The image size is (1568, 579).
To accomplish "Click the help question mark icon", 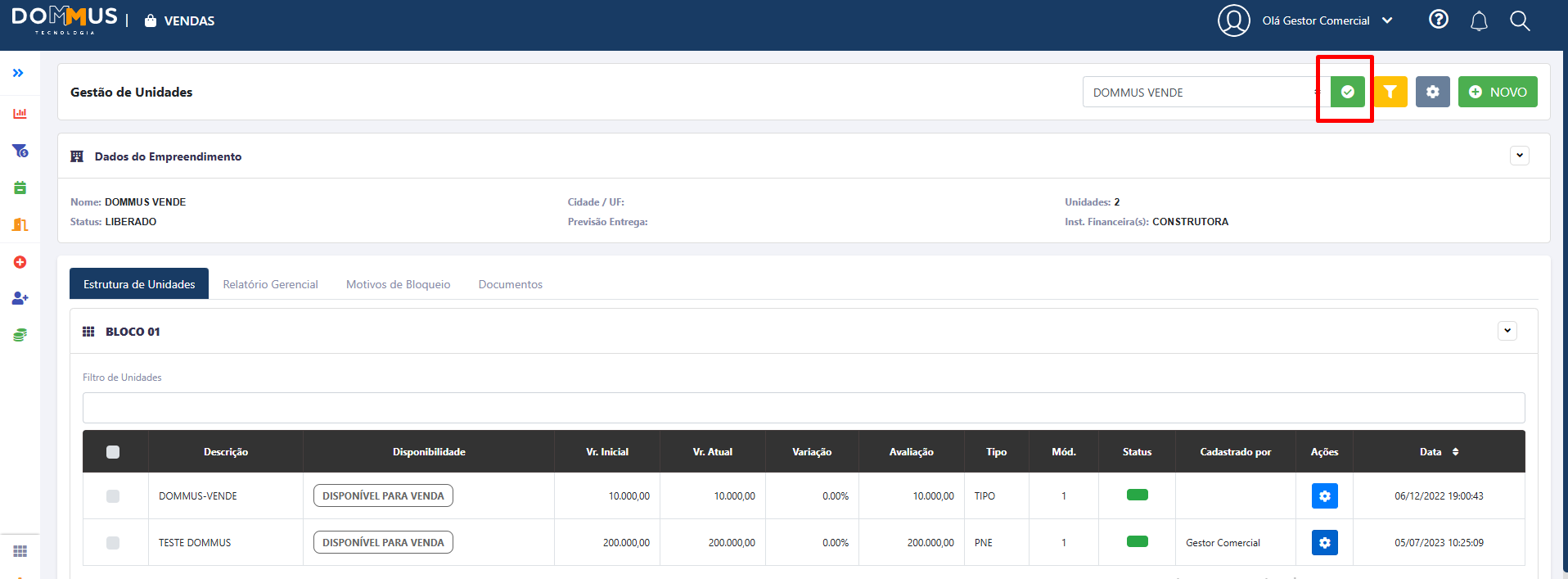I will [x=1438, y=20].
